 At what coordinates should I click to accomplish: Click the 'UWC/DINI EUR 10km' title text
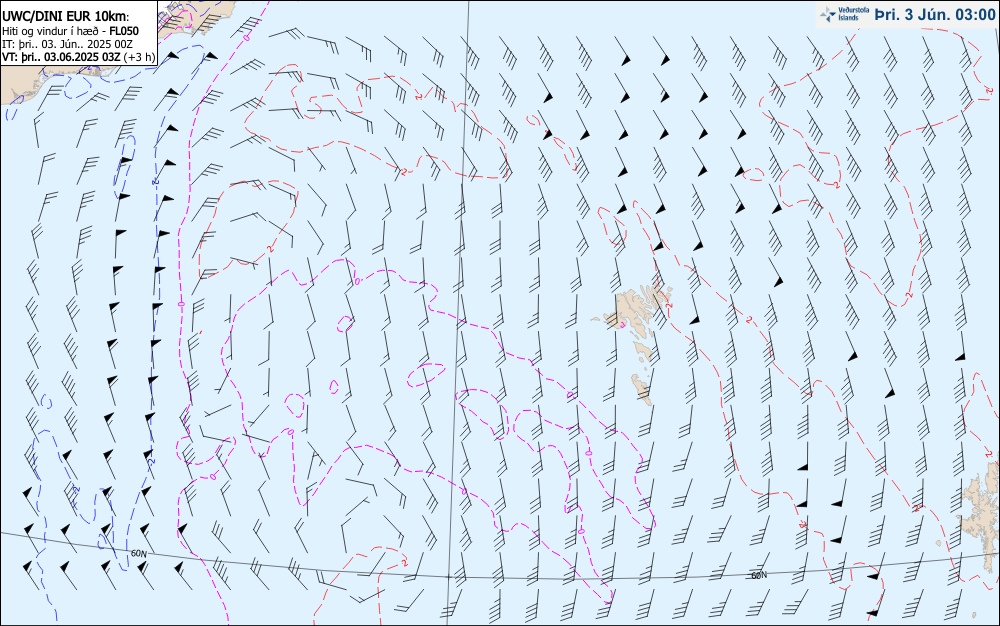coord(64,17)
